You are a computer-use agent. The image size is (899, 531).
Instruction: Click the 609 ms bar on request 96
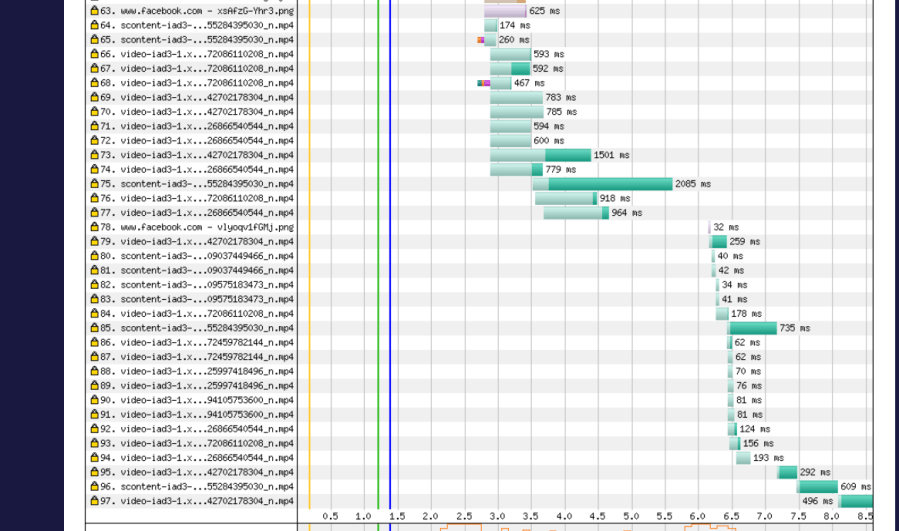[x=817, y=487]
